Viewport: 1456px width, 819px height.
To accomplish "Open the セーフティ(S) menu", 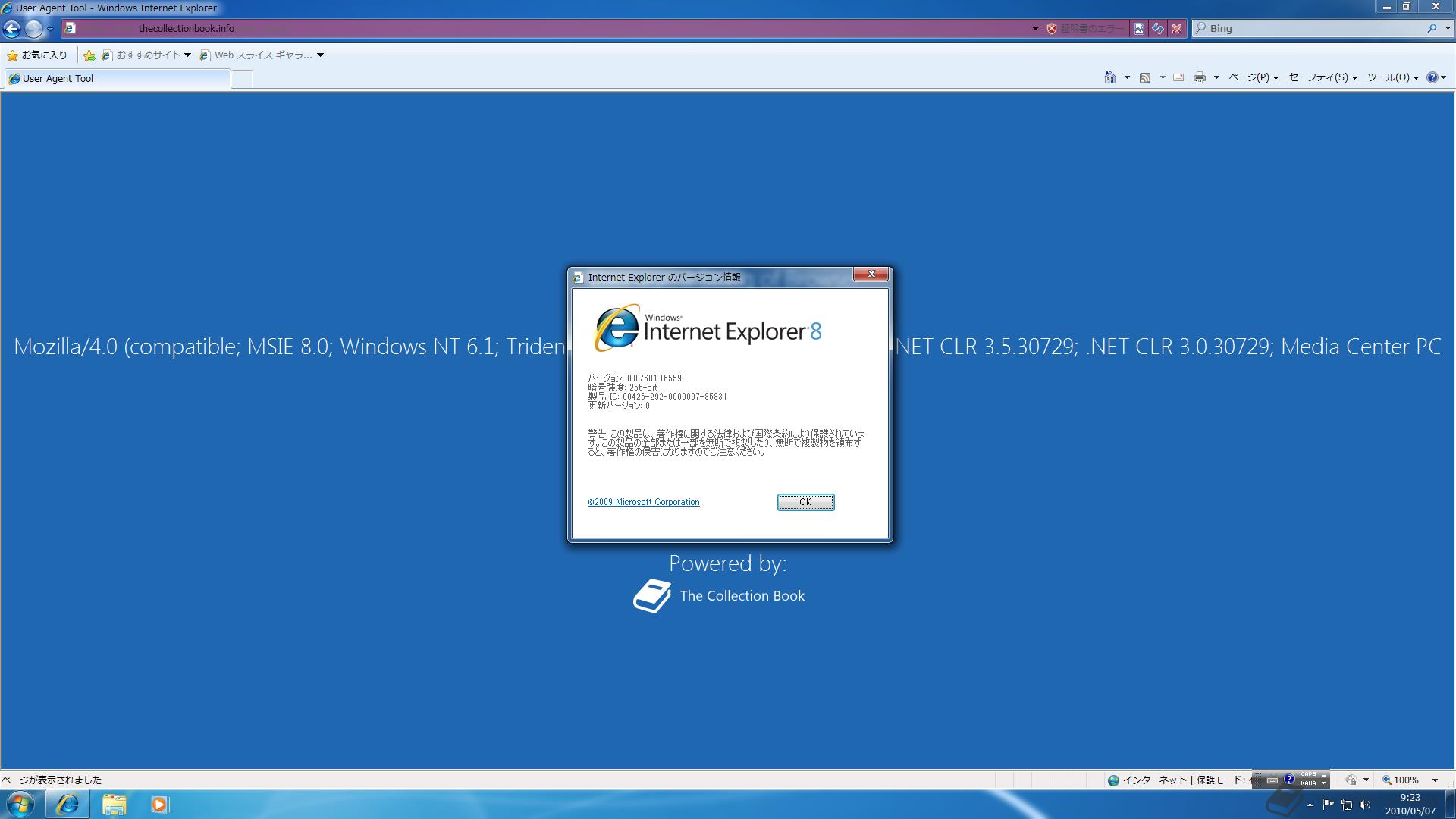I will tap(1323, 77).
